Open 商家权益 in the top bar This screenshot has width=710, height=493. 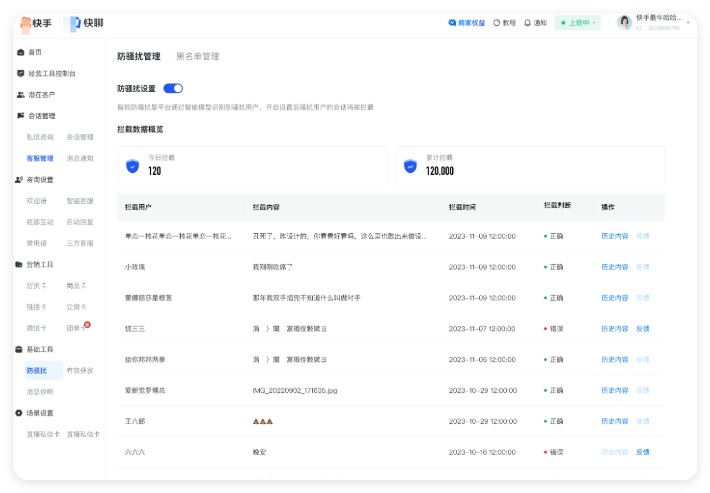(467, 23)
